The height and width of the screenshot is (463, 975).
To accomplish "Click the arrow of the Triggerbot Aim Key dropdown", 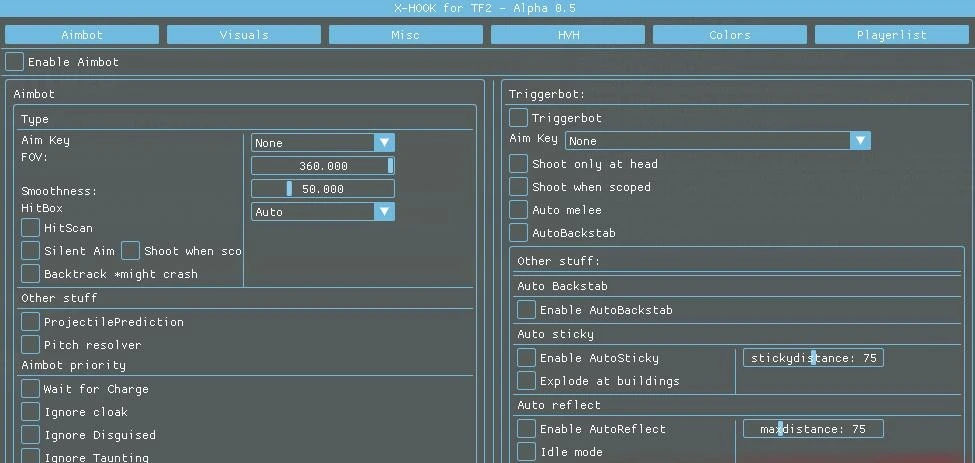I will [x=860, y=140].
